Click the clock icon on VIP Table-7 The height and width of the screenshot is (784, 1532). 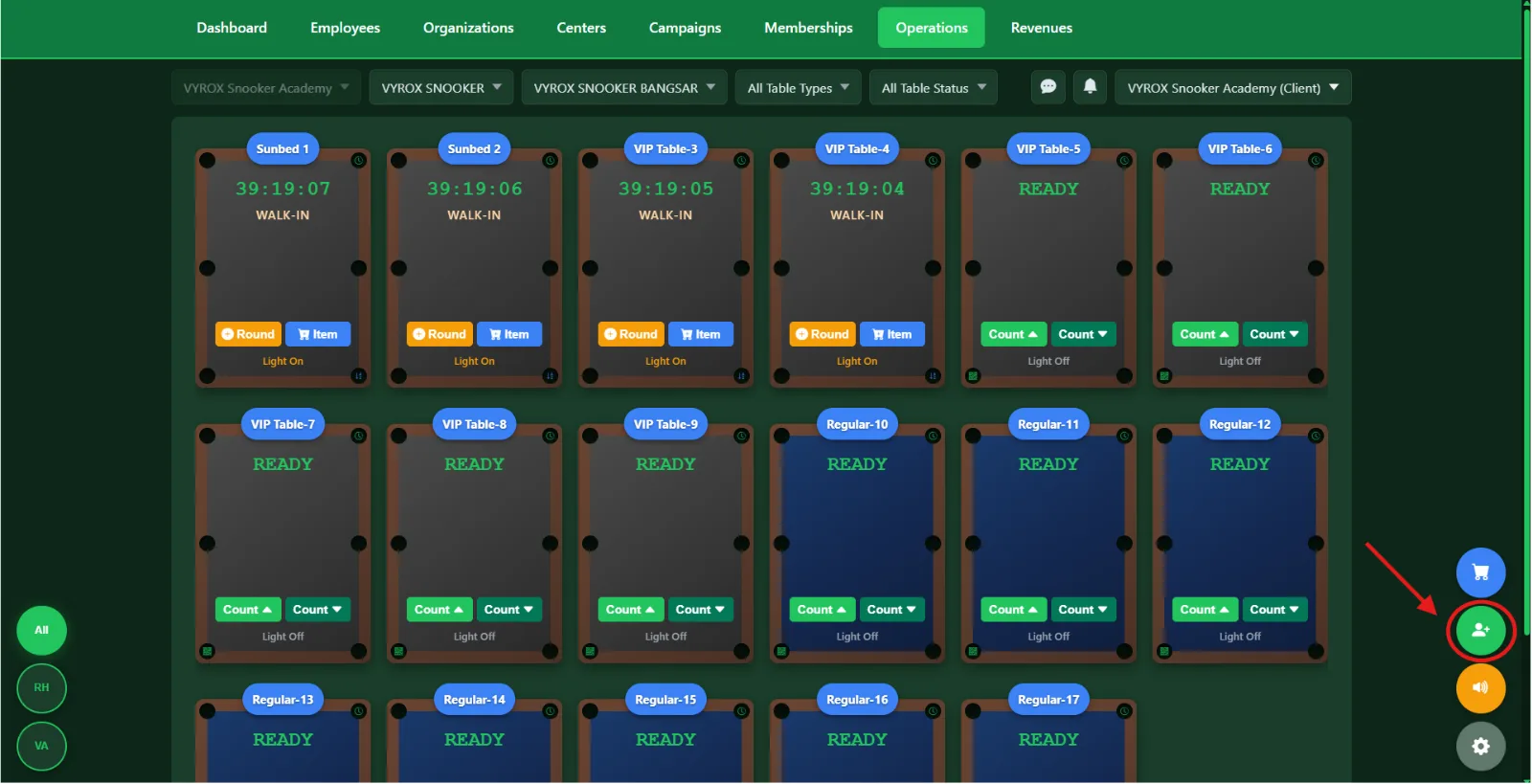point(358,436)
